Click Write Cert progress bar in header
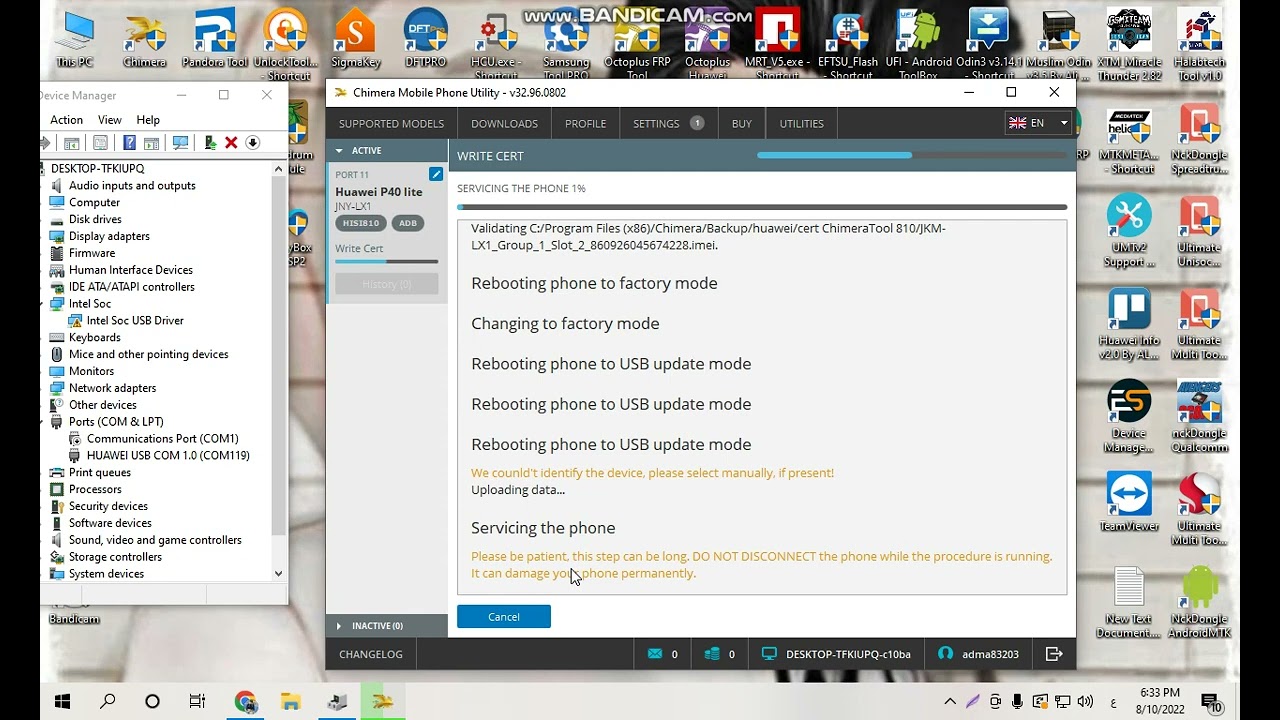This screenshot has width=1280, height=720. tap(911, 156)
